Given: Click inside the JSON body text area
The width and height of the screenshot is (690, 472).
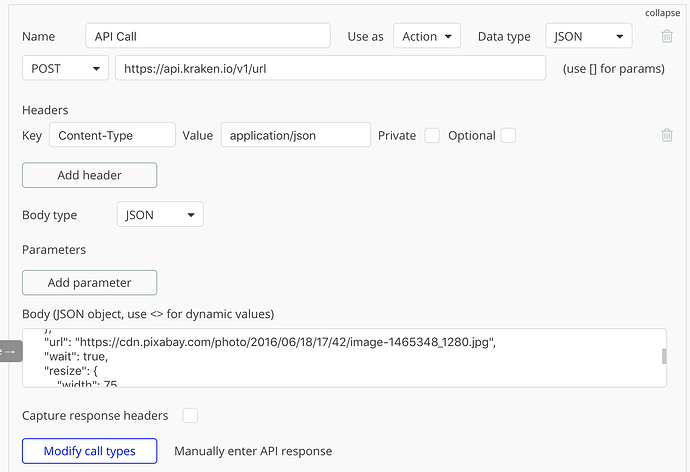Looking at the screenshot, I should [x=345, y=358].
